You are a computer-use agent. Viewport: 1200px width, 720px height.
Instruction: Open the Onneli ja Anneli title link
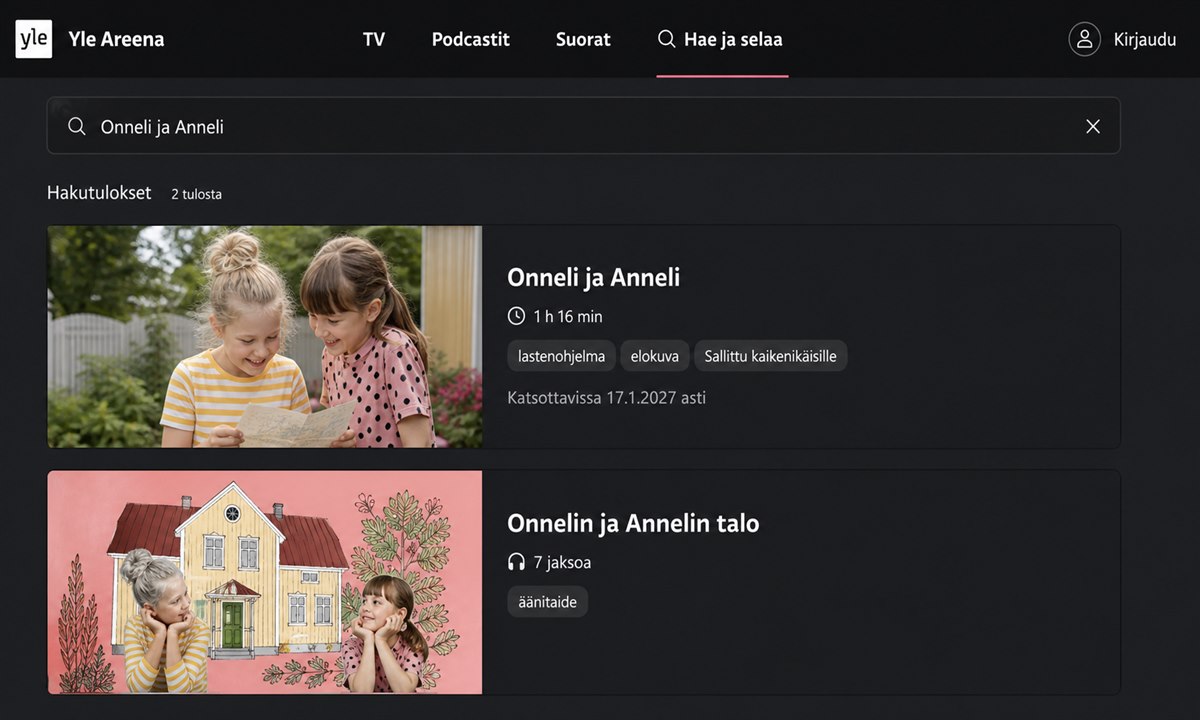point(593,277)
